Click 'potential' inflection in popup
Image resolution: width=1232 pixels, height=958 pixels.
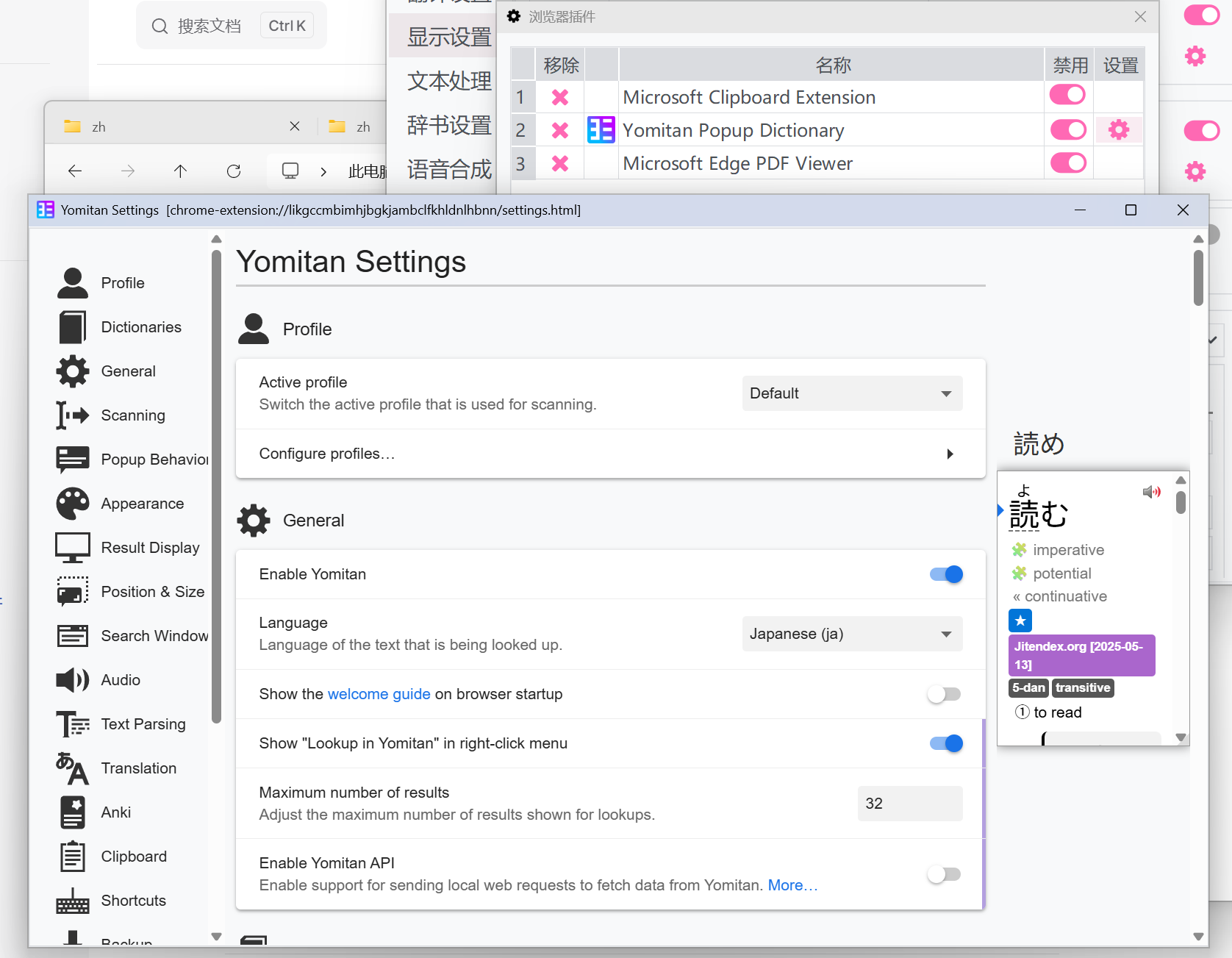pyautogui.click(x=1061, y=573)
